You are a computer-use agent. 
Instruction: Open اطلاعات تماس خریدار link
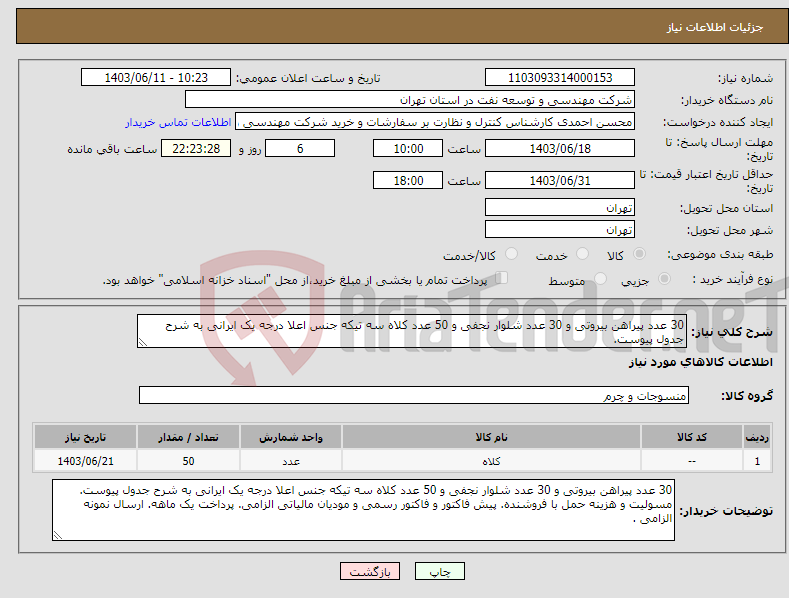click(x=178, y=122)
